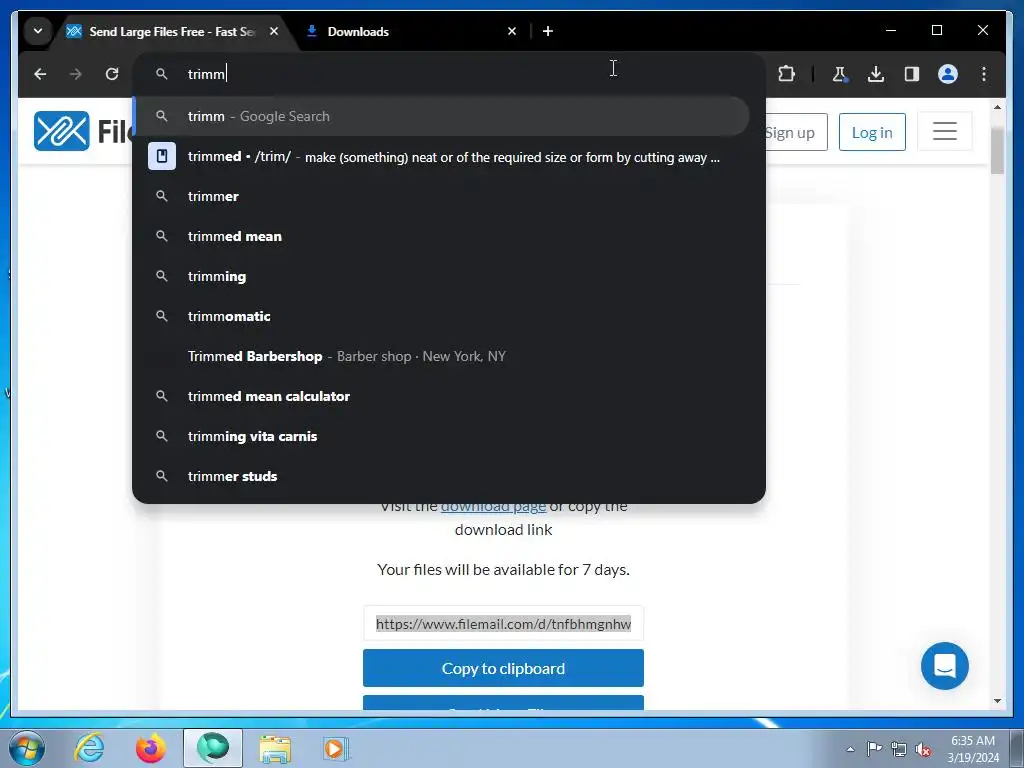Select the Trimmed Barbershop suggestion
The image size is (1024, 768).
click(441, 357)
